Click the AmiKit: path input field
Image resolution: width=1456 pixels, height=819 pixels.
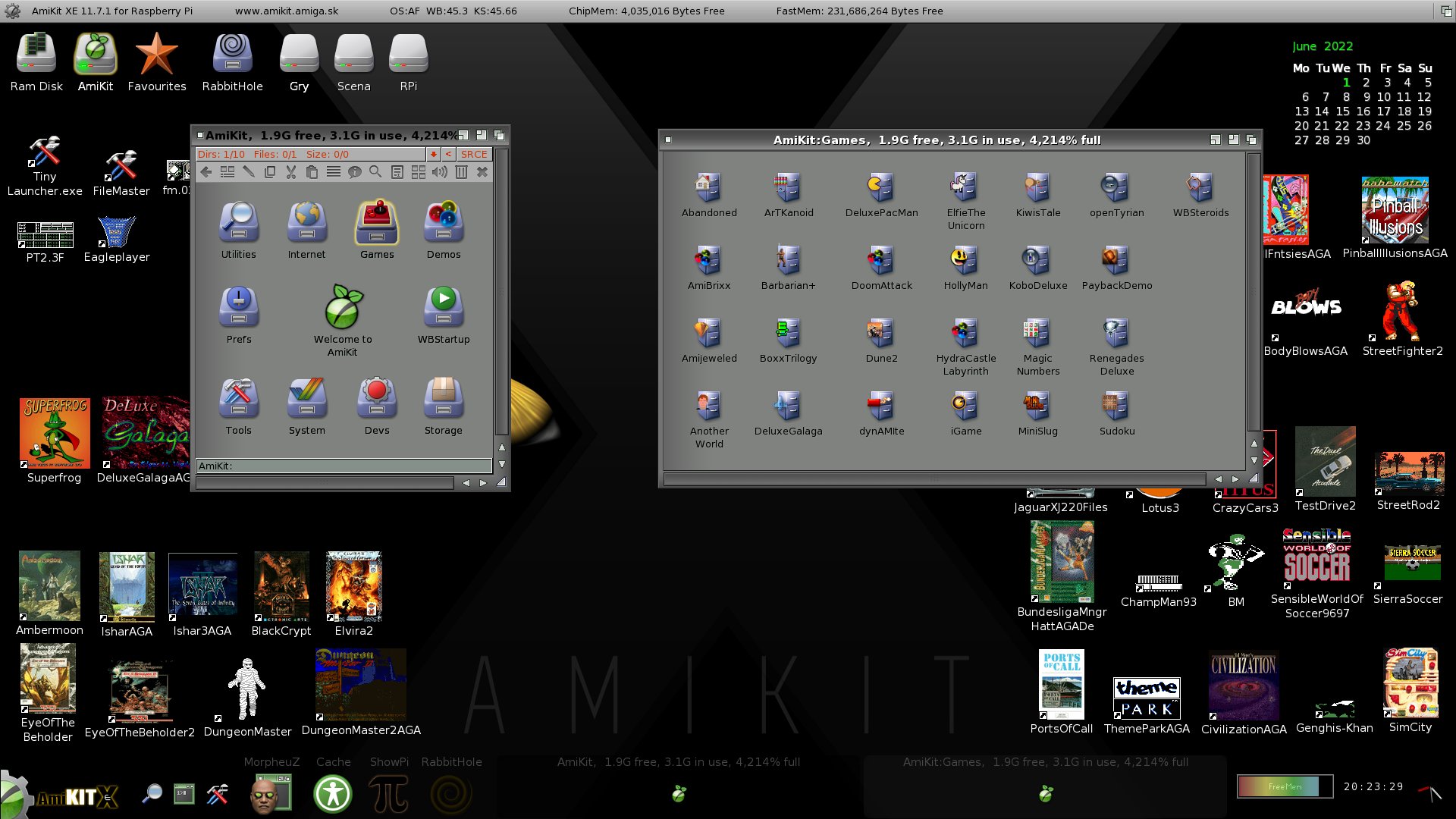[x=344, y=466]
